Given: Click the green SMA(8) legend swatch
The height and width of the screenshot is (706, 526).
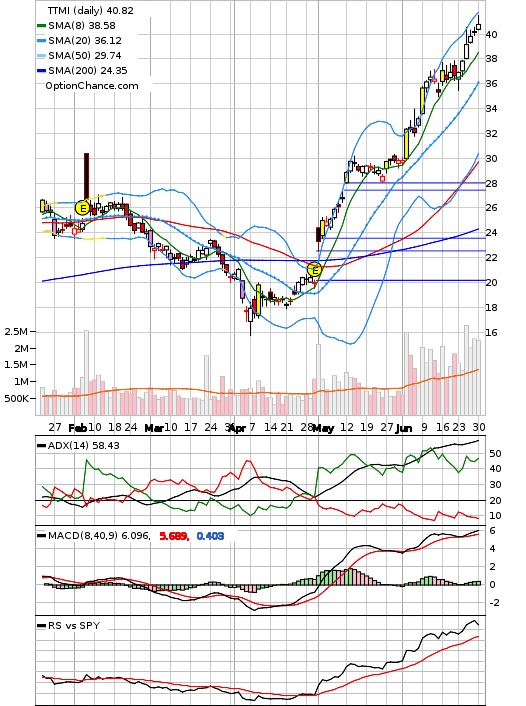Looking at the screenshot, I should [x=41, y=26].
